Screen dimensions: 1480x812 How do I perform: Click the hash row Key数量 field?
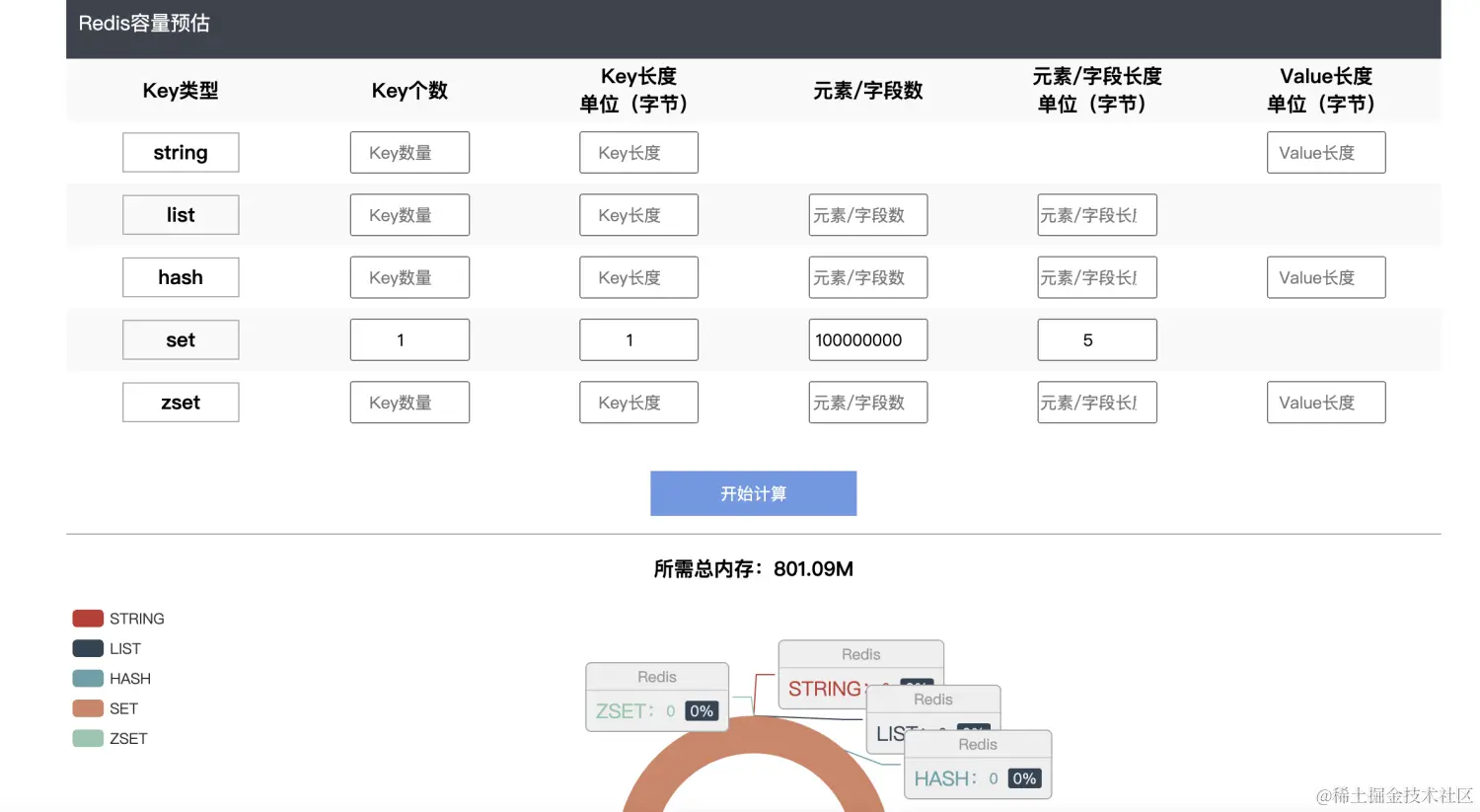(409, 277)
